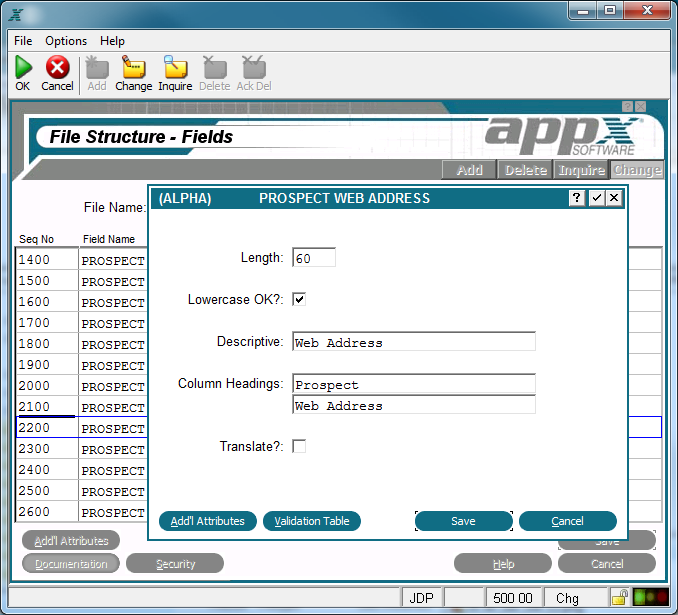Open the Documentation button
678x615 pixels.
pyautogui.click(x=71, y=564)
